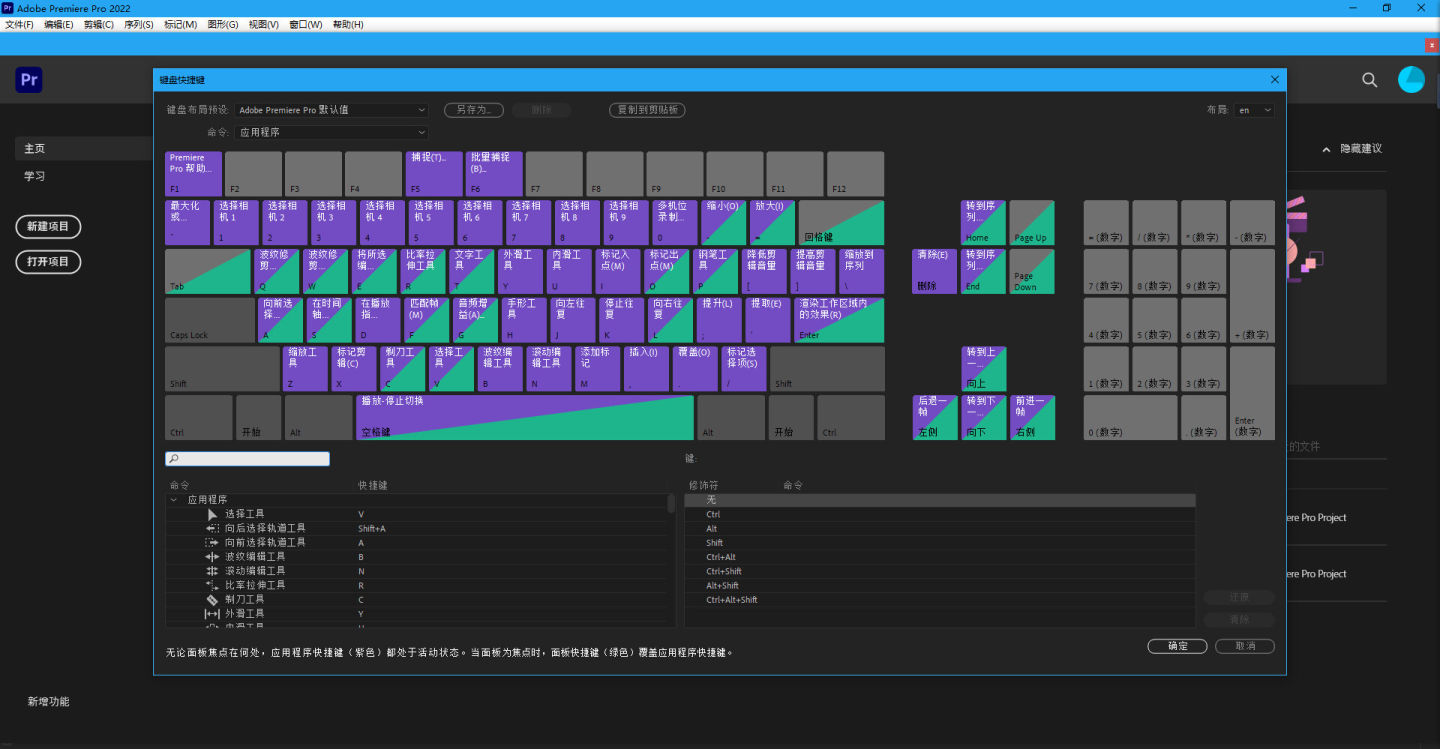Select the 右侧 前进一帧 arrow key

(1032, 418)
